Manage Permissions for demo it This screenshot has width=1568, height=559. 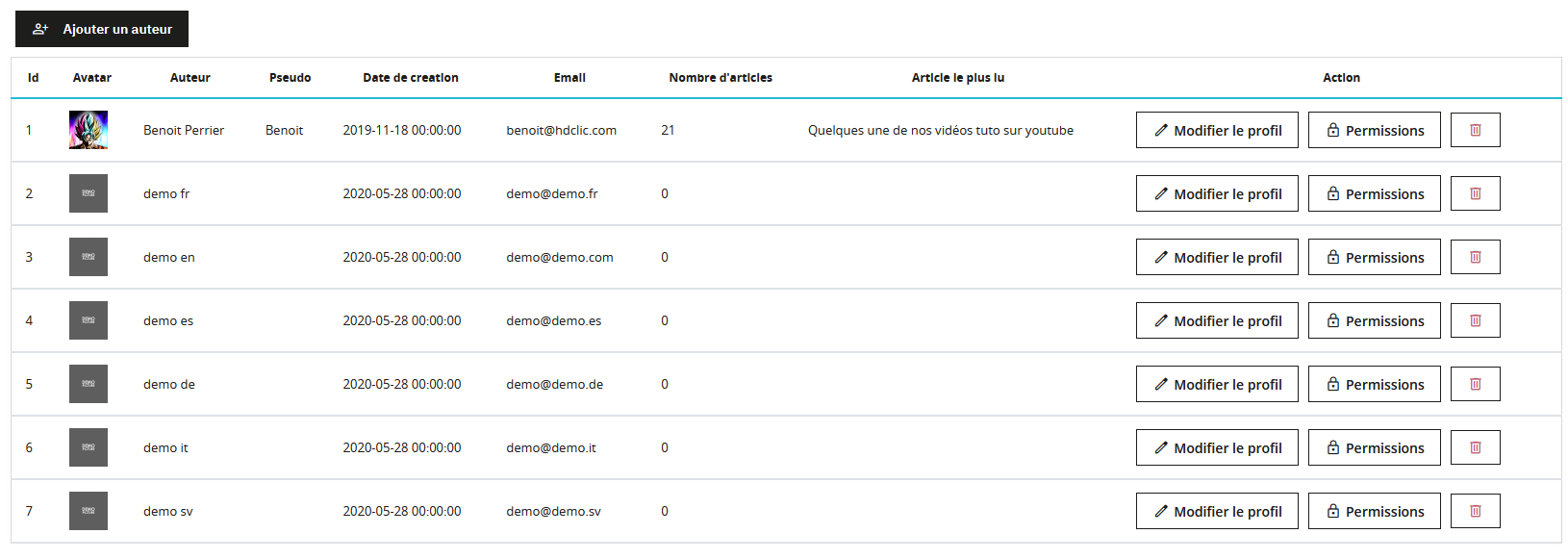[x=1375, y=447]
